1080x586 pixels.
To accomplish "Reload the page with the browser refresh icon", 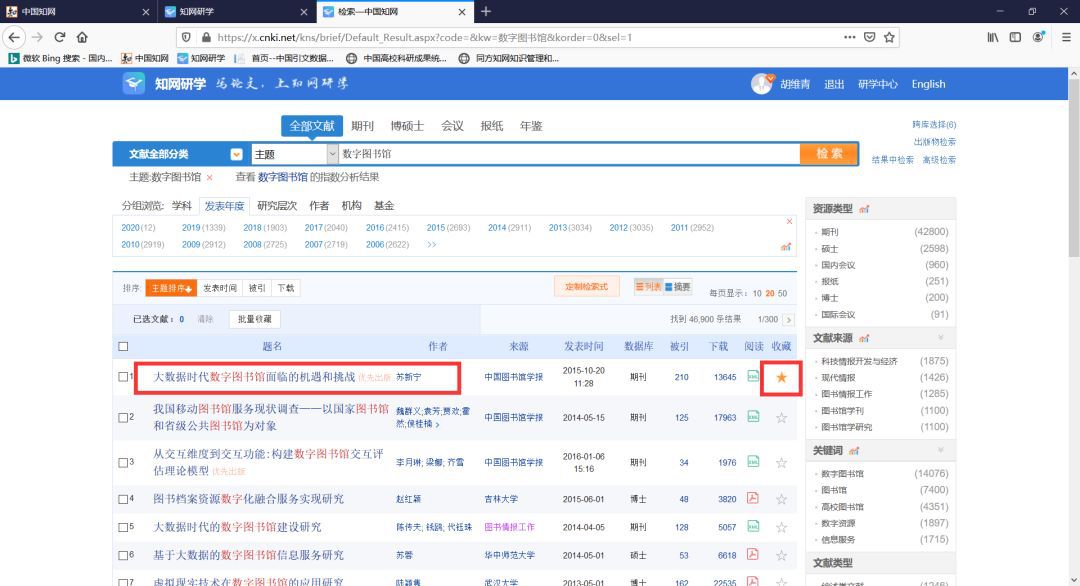I will click(x=57, y=37).
